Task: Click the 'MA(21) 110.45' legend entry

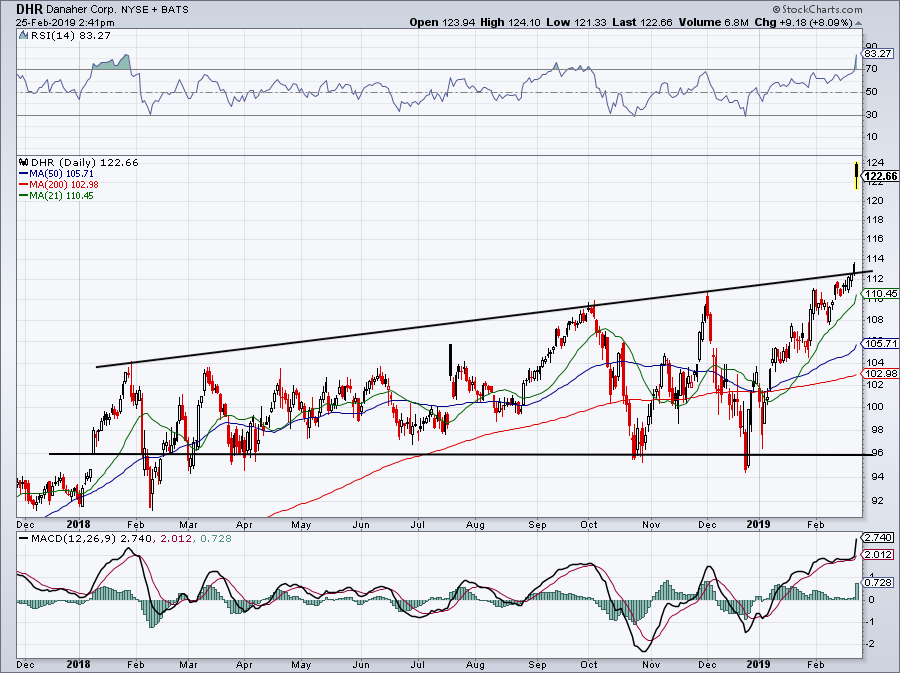Action: pos(61,195)
